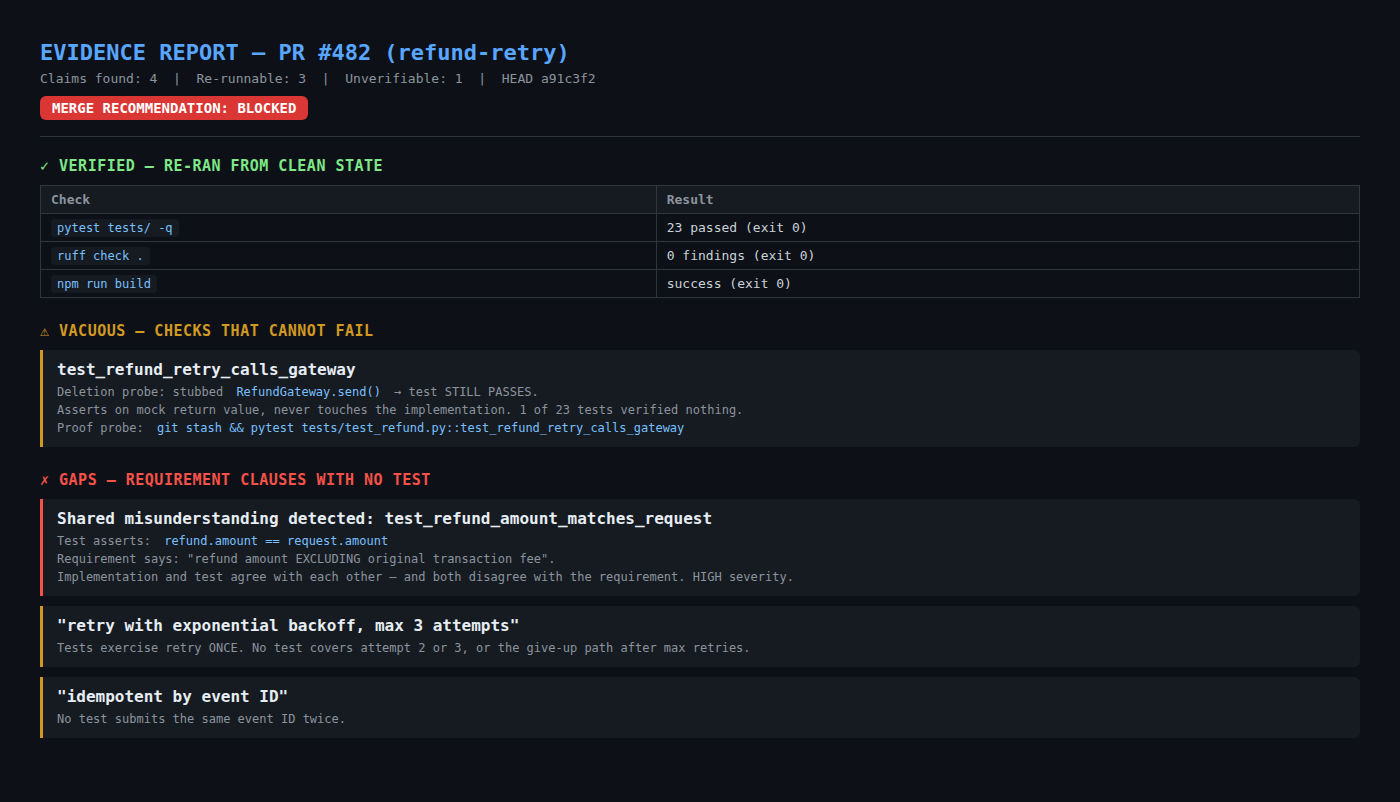Click the MERGE RECOMMENDATION: BLOCKED badge
Screen dimensions: 1400x802
[x=174, y=108]
